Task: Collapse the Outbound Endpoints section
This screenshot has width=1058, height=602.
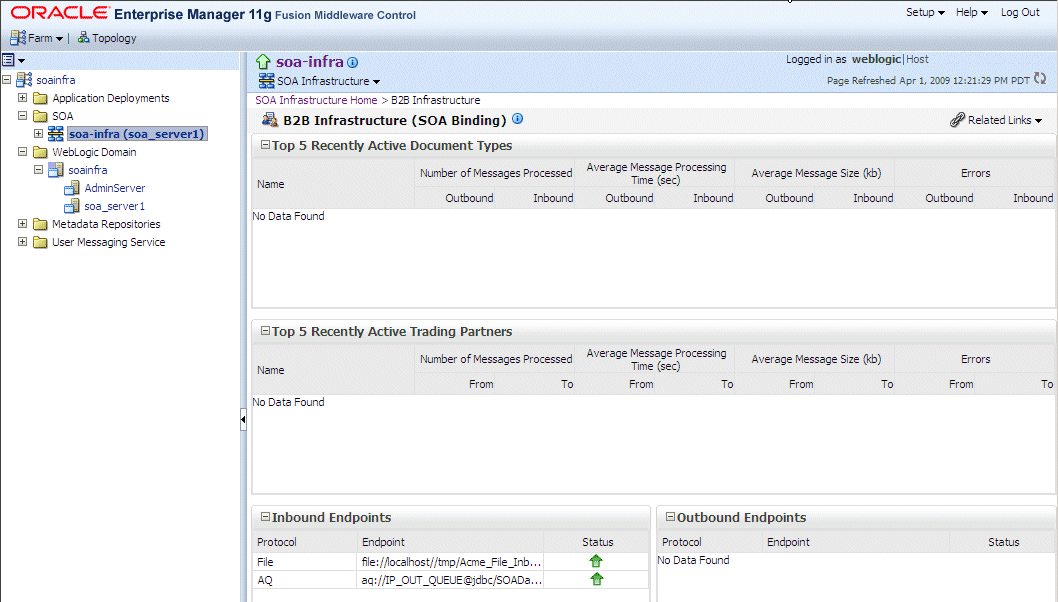Action: pyautogui.click(x=670, y=516)
